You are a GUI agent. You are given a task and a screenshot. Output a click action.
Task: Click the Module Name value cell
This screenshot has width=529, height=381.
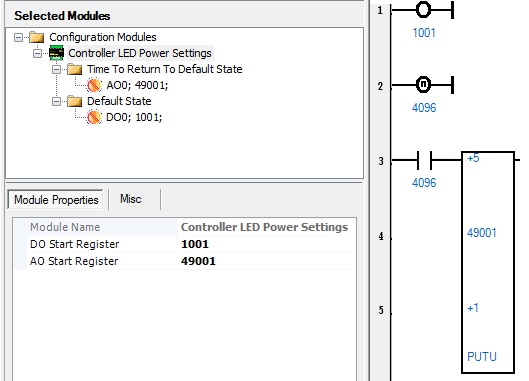[266, 227]
